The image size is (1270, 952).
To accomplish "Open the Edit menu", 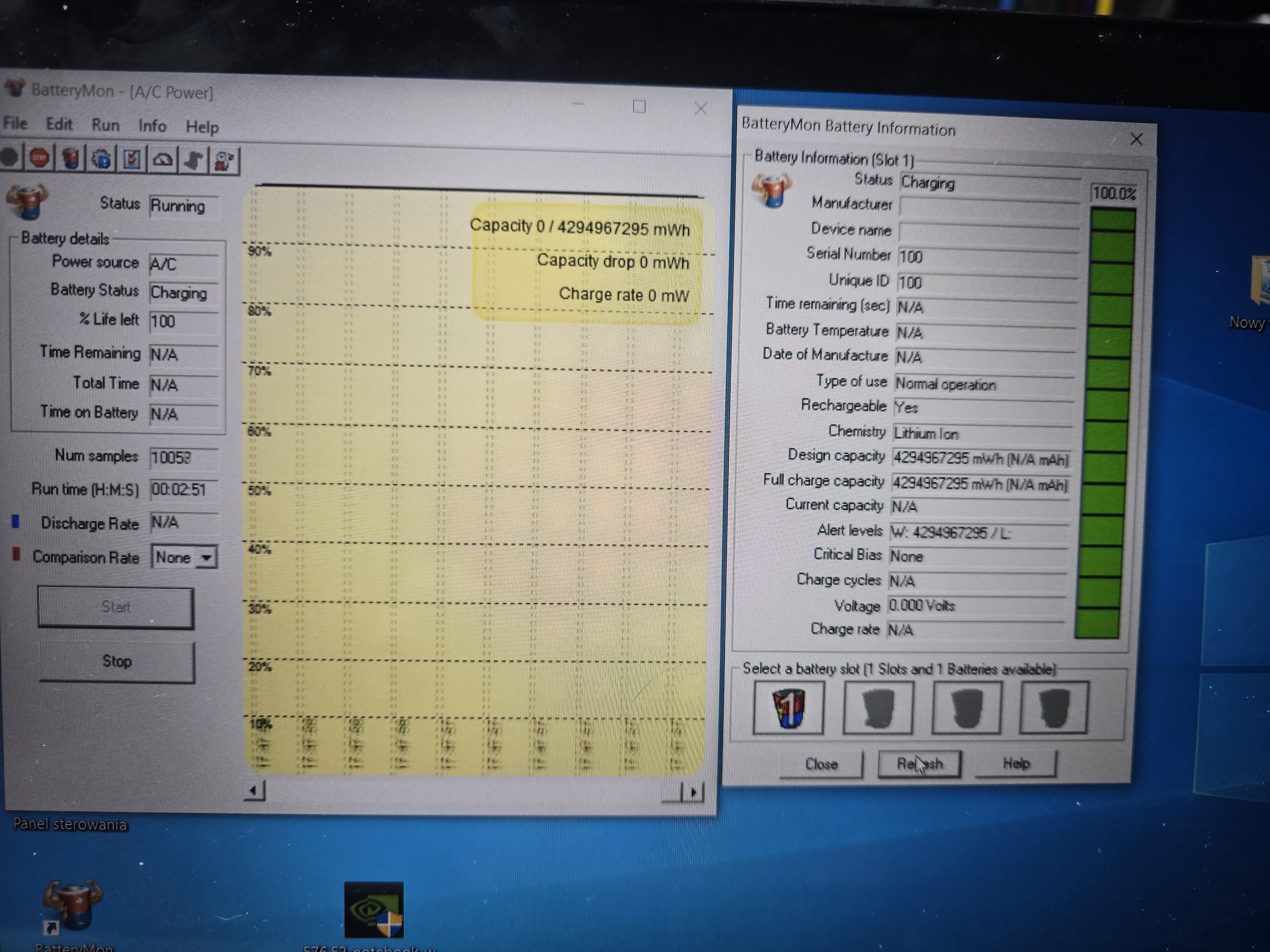I will point(59,124).
